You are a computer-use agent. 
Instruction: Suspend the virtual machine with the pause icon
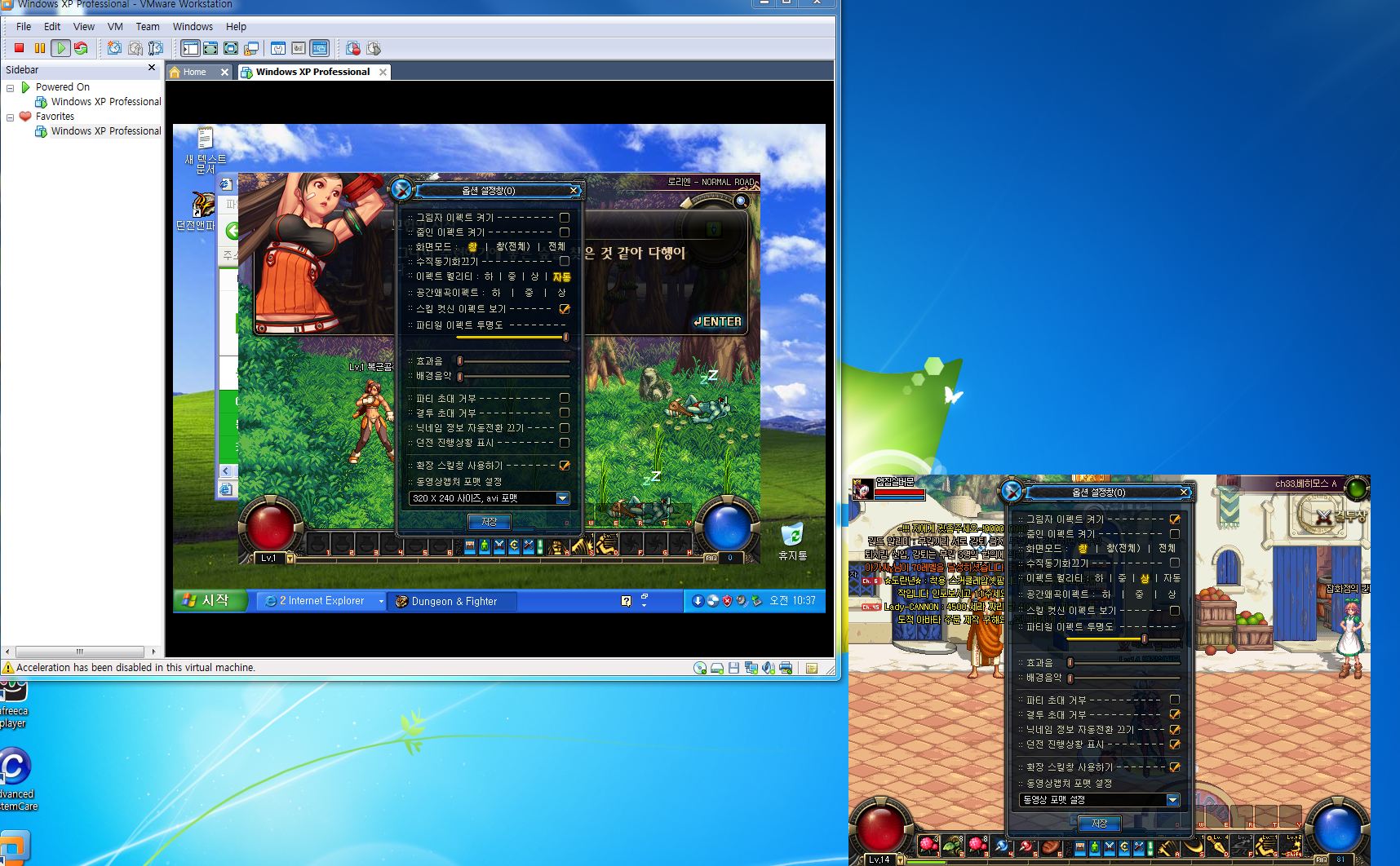39,48
